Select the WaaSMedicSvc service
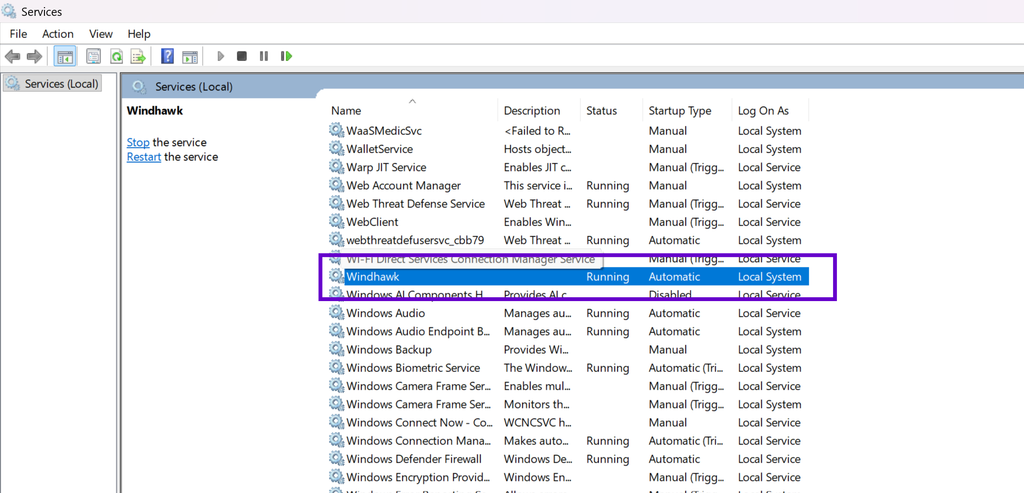 point(384,131)
